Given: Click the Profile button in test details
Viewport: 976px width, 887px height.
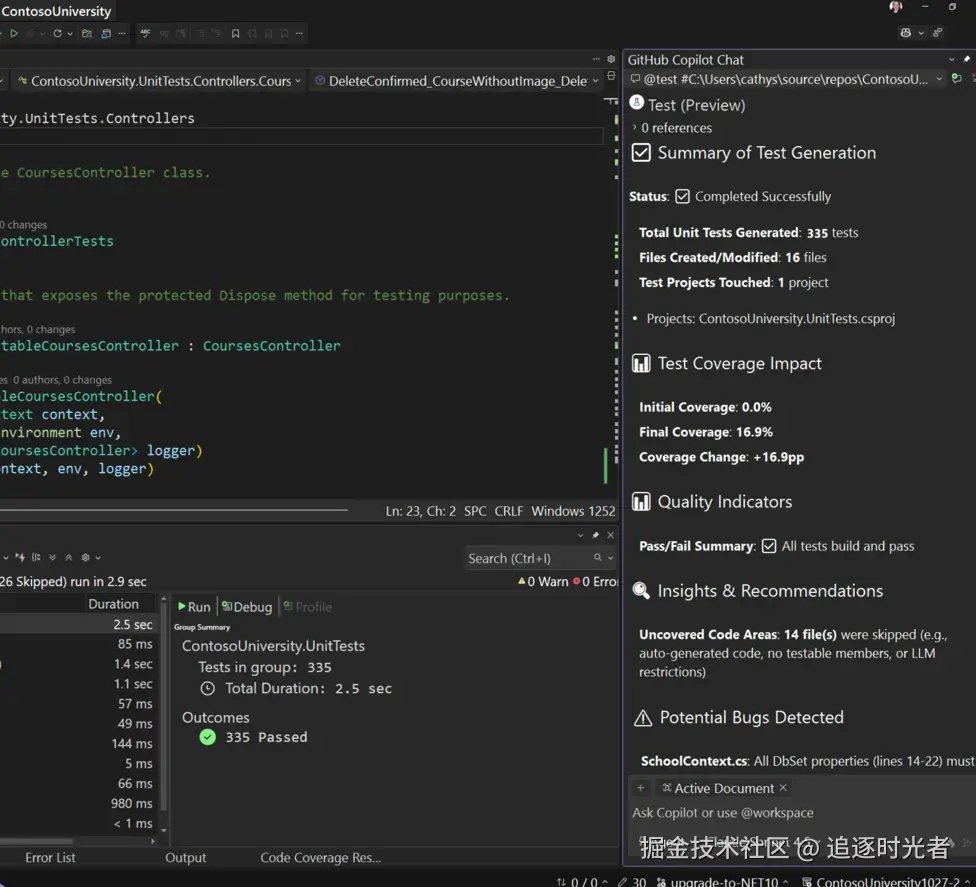Looking at the screenshot, I should [307, 606].
